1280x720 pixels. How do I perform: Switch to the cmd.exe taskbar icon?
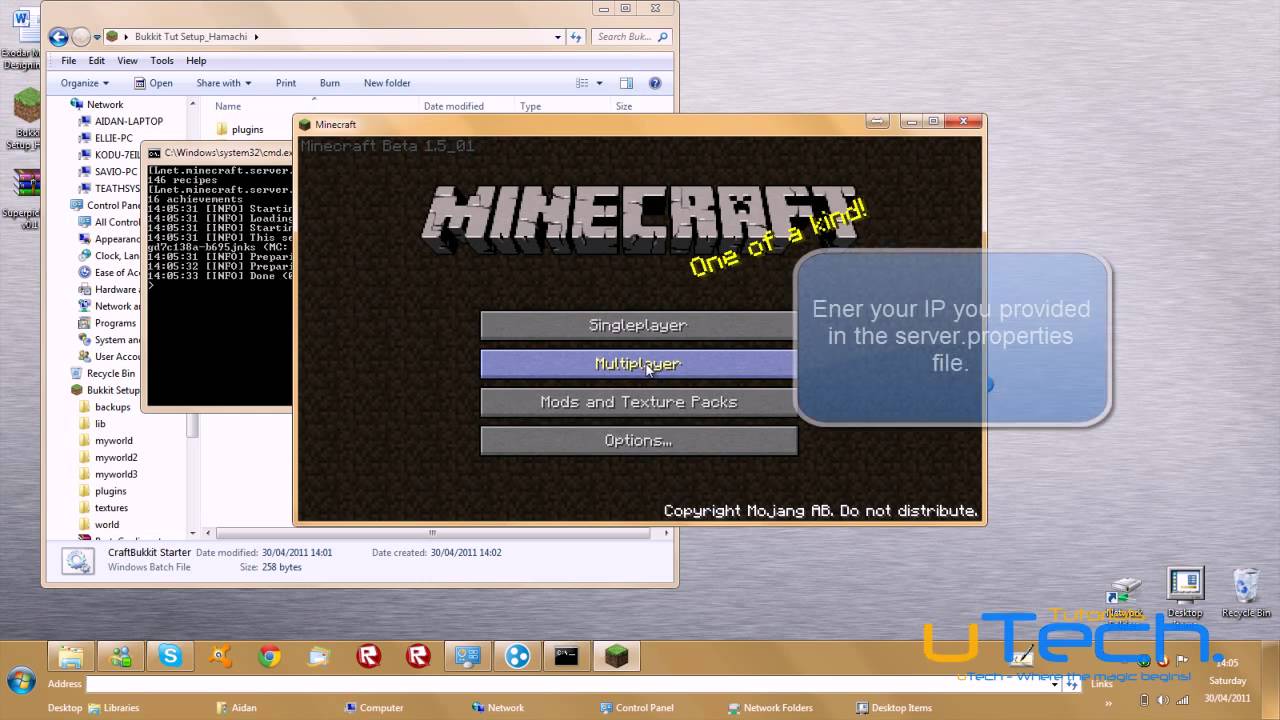(x=567, y=657)
